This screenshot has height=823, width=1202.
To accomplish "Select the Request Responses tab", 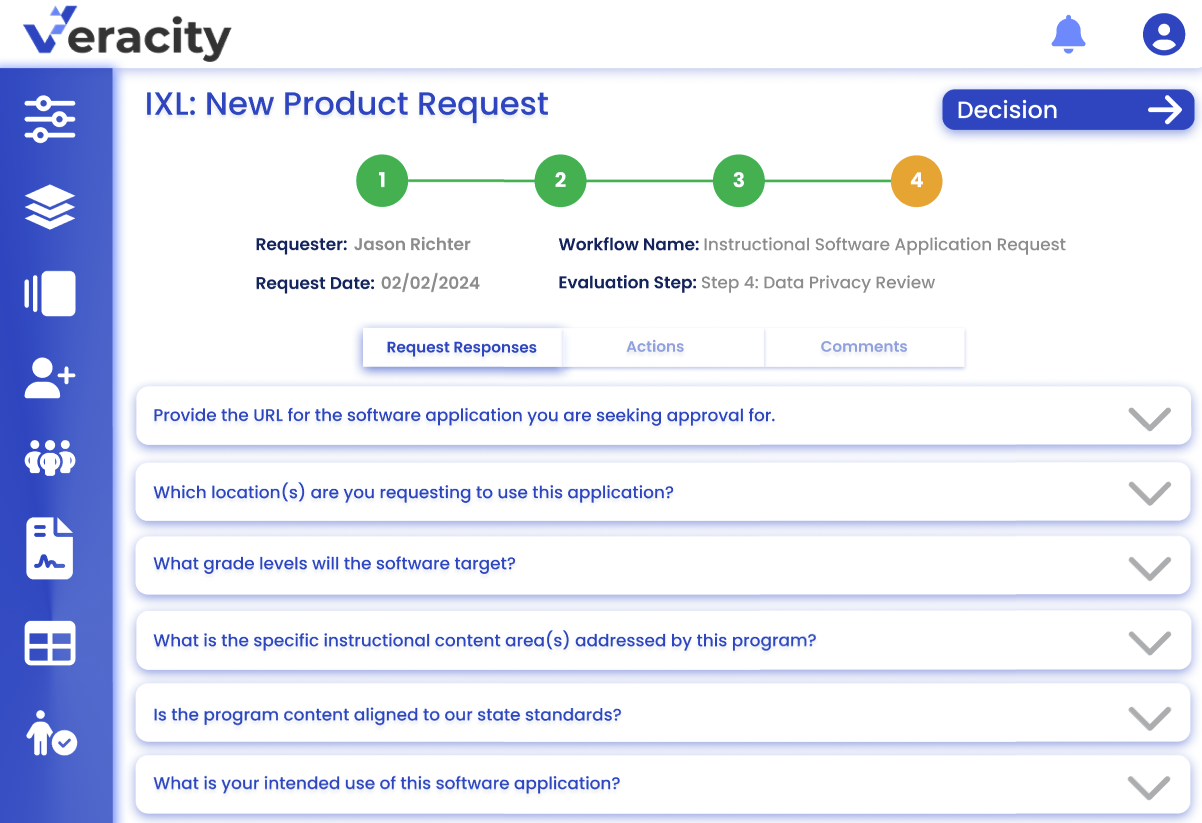I will [x=461, y=348].
